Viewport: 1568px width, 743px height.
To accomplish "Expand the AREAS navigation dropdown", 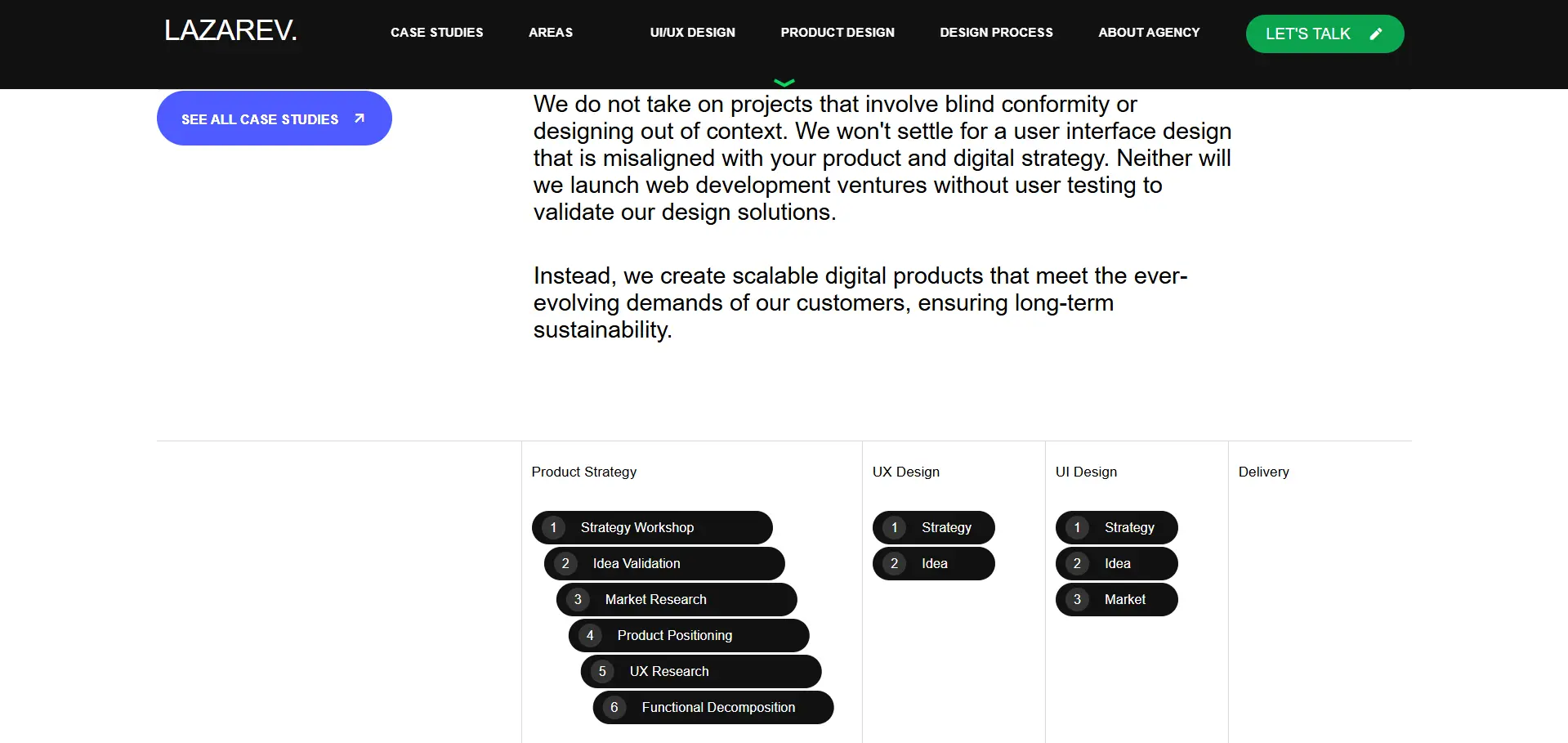I will pyautogui.click(x=550, y=33).
